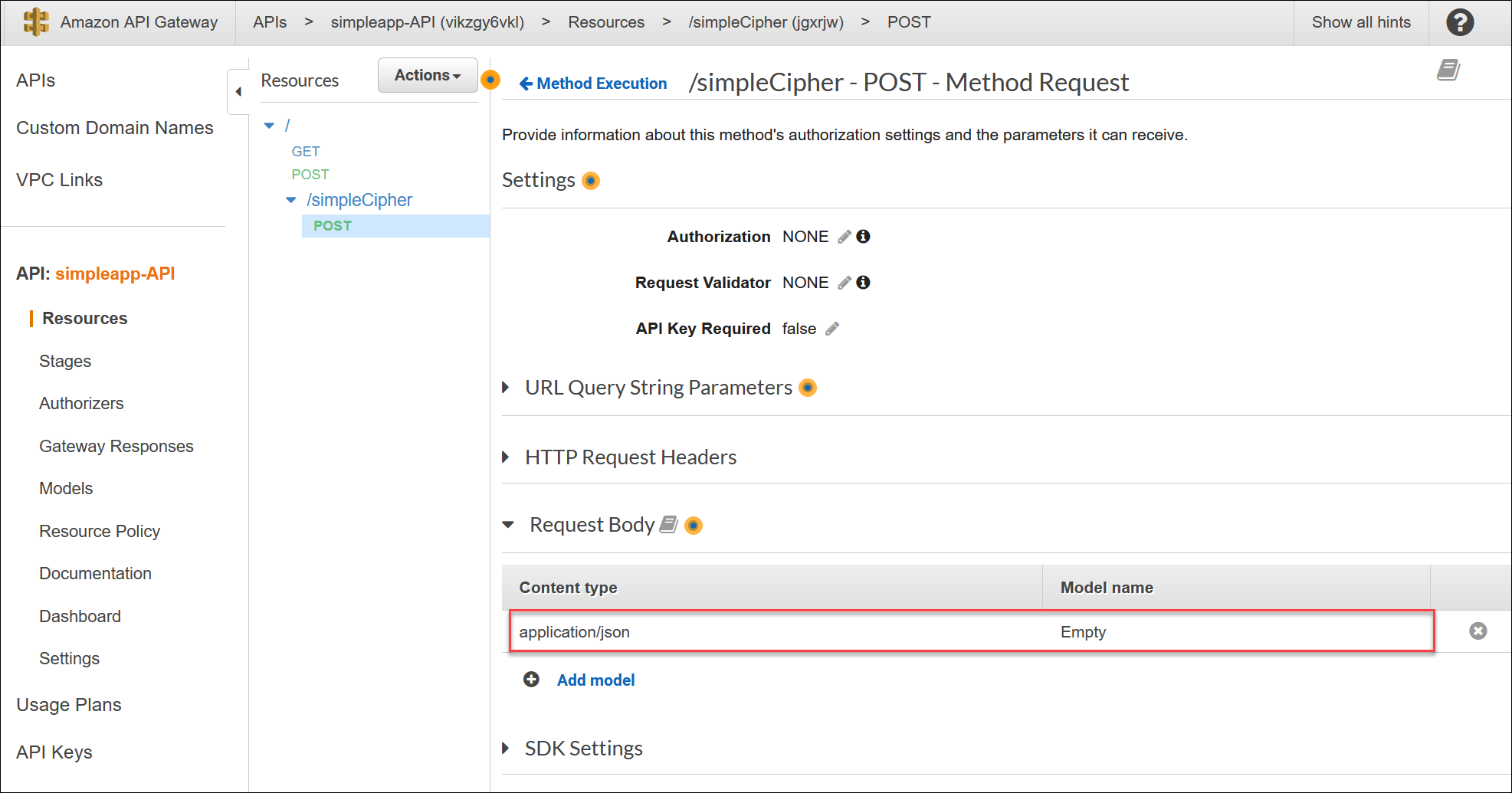Click the info icon next to Authorization
The height and width of the screenshot is (793, 1512).
[x=863, y=237]
